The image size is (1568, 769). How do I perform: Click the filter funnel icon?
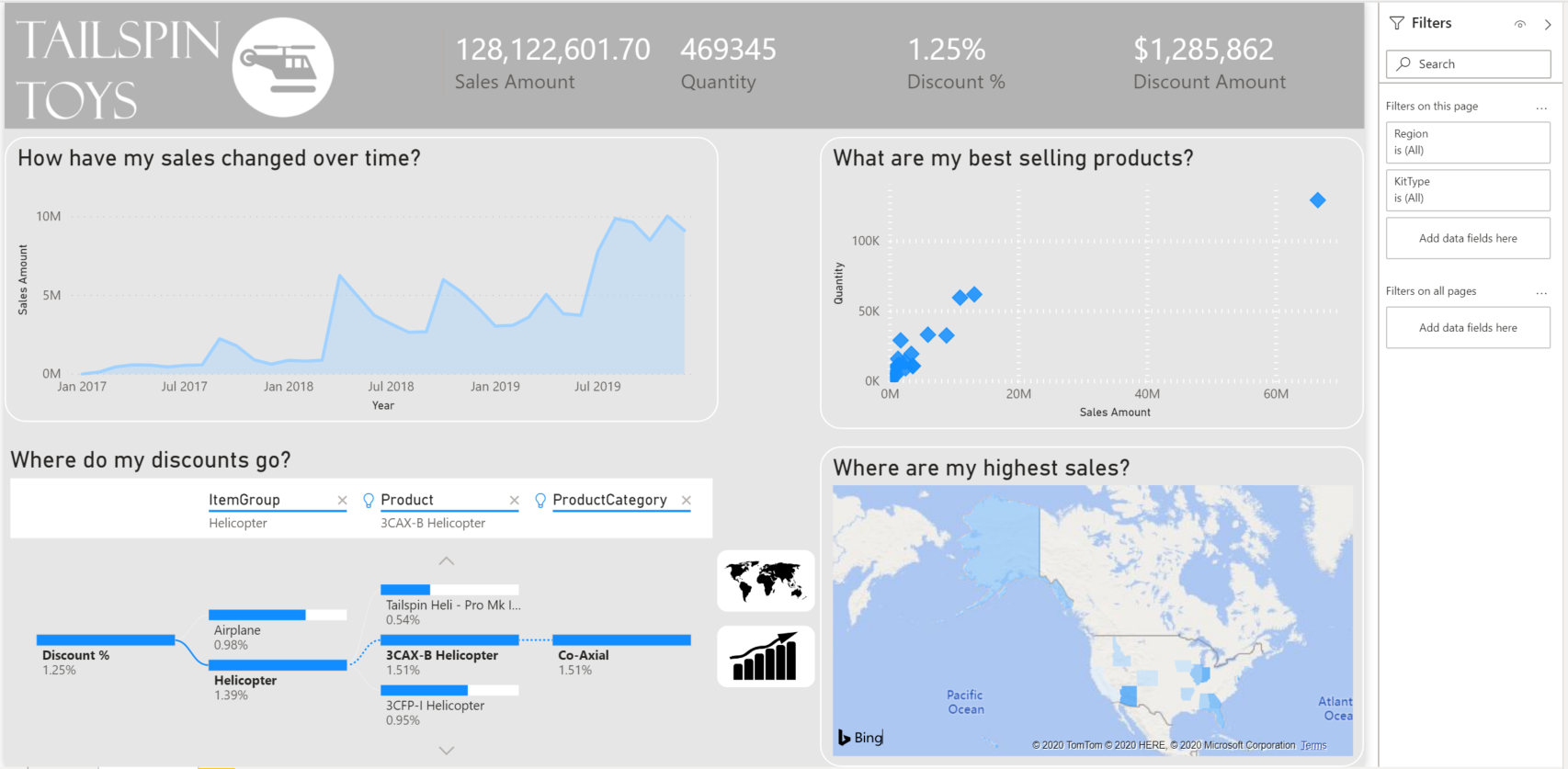1397,23
